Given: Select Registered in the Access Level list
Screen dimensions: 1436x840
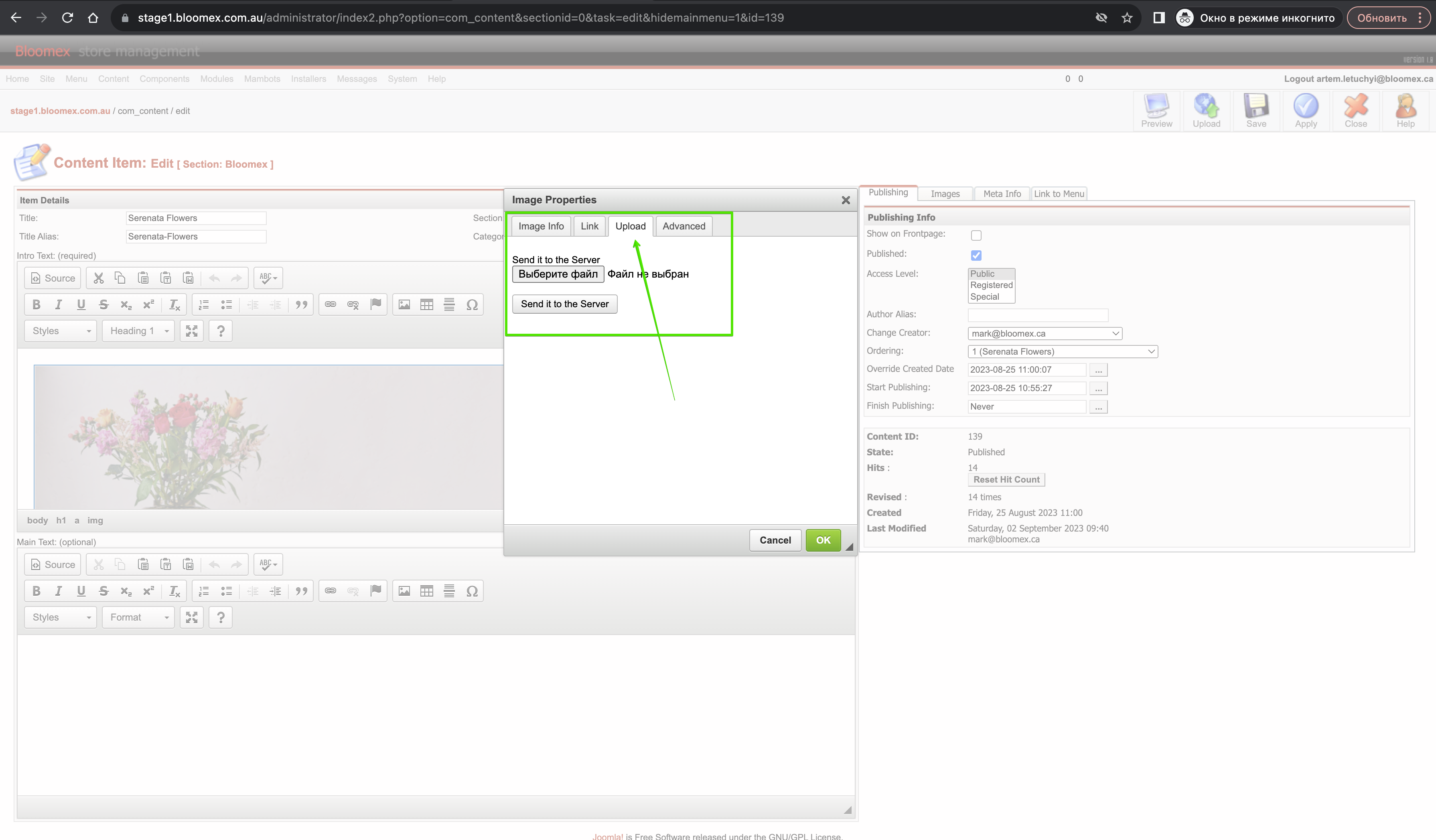Looking at the screenshot, I should pyautogui.click(x=991, y=285).
